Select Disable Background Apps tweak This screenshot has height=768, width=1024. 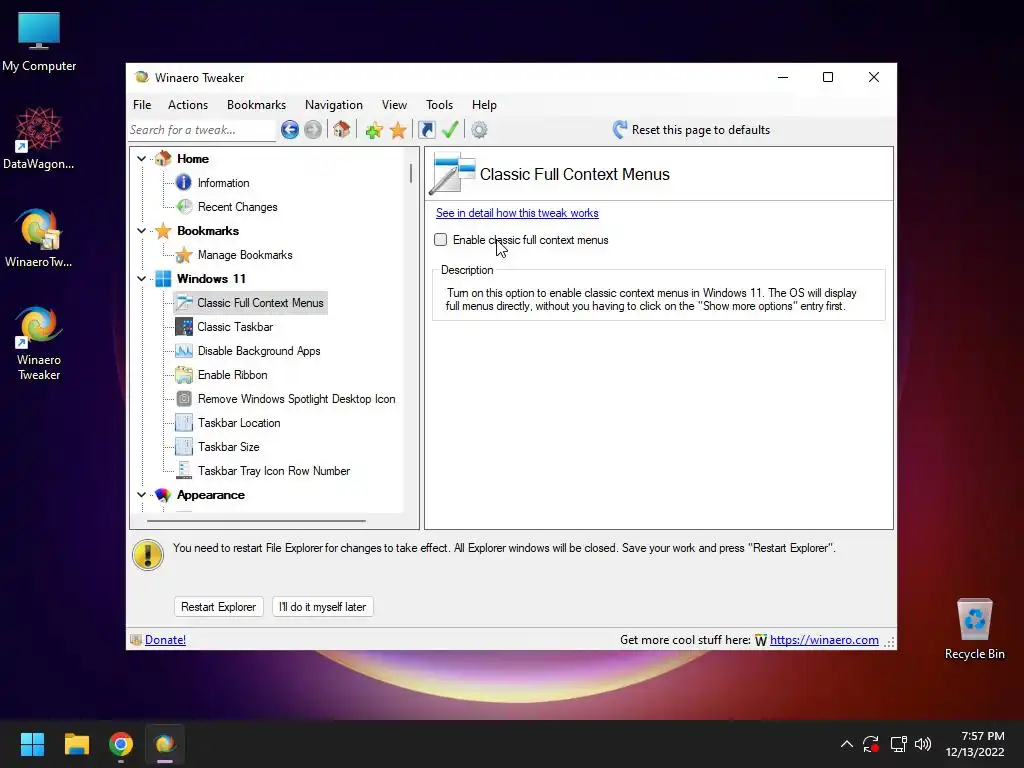click(259, 351)
